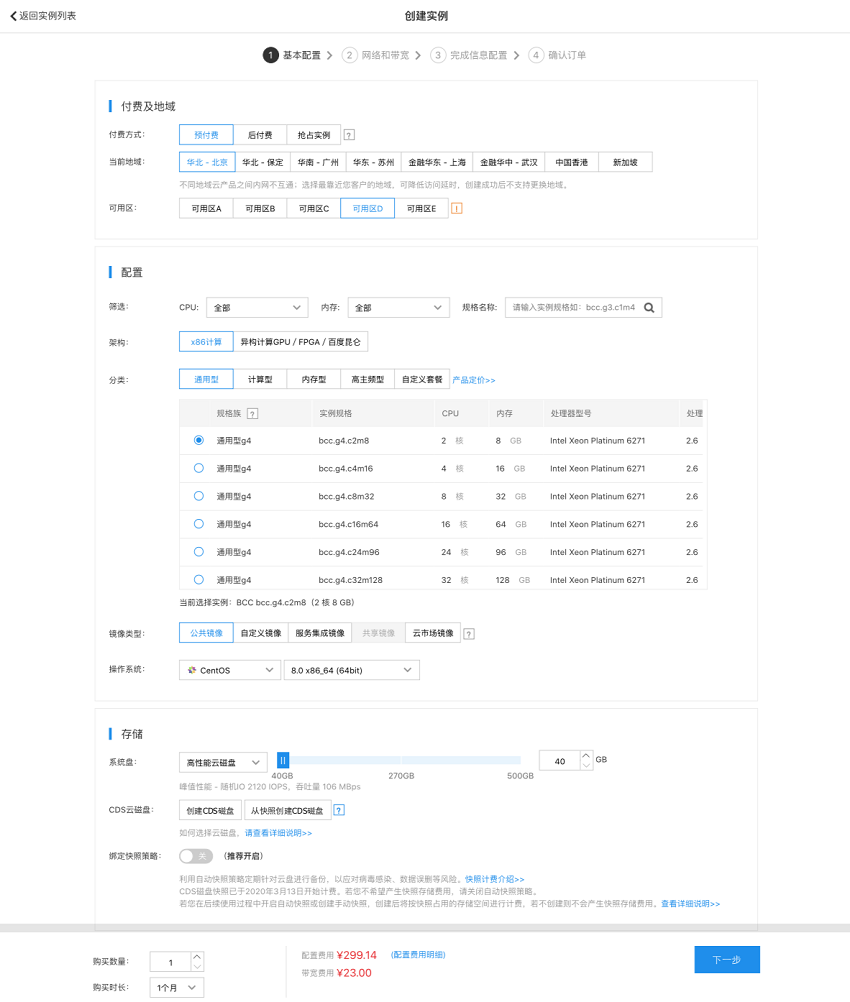
Task: Select region 华南 - 广州
Action: click(x=318, y=162)
